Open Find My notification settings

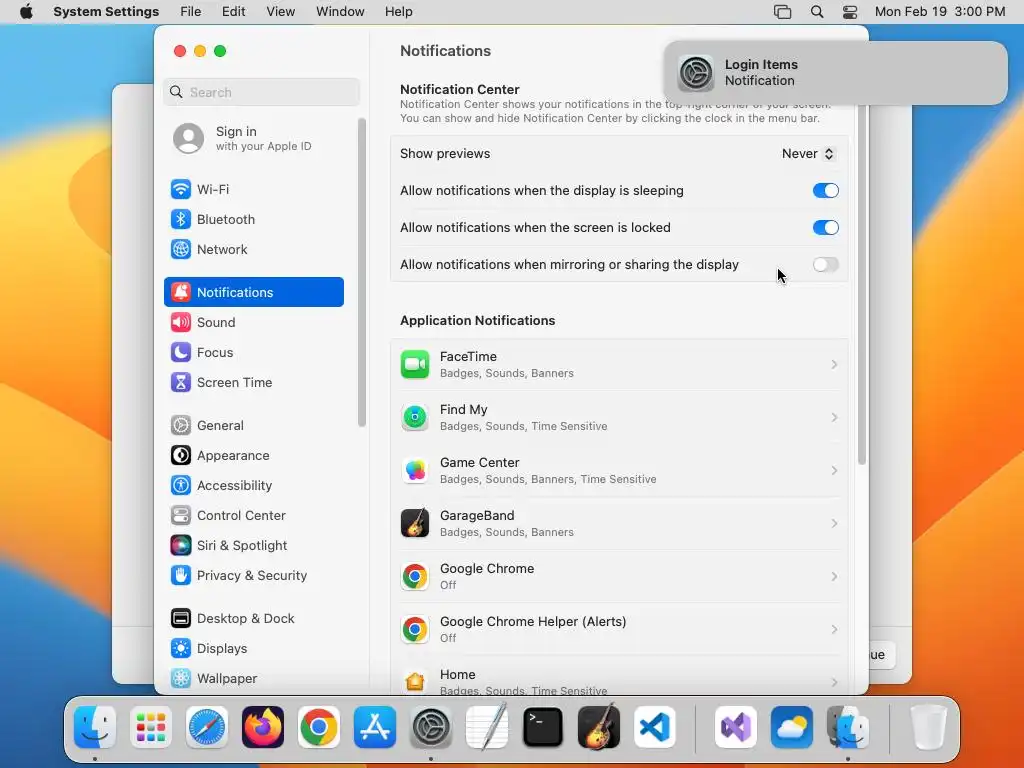(619, 418)
